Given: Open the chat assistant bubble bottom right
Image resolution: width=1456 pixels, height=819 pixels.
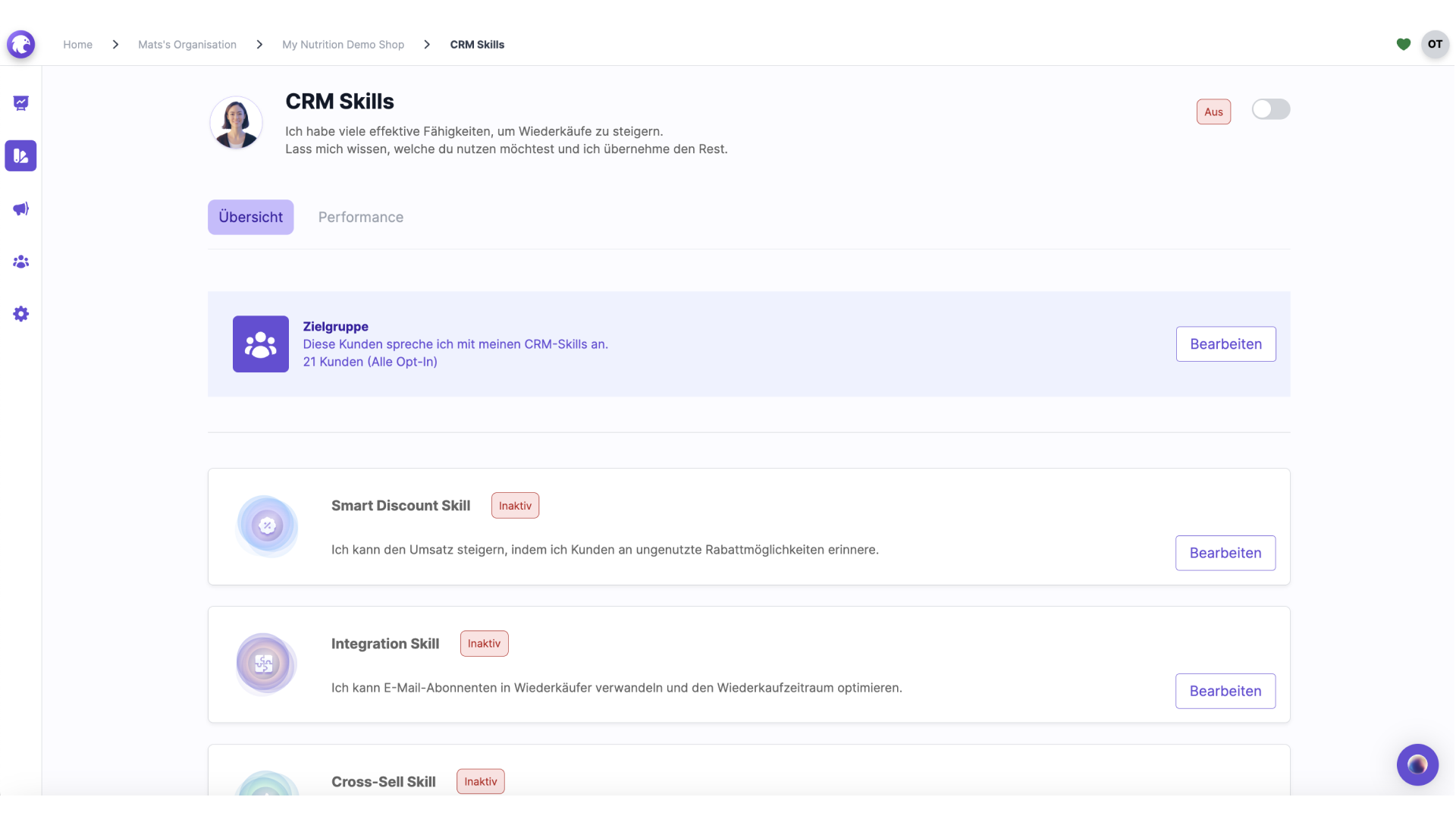Looking at the screenshot, I should click(x=1417, y=764).
